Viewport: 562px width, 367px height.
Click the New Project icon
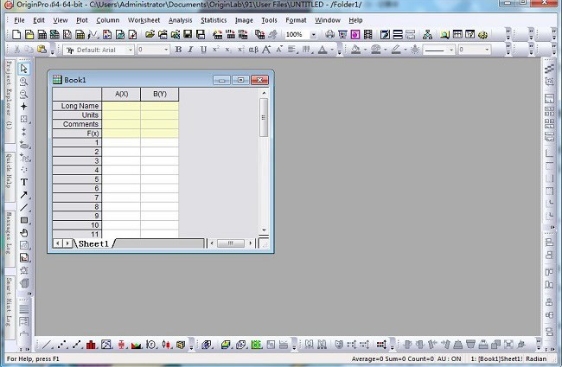point(16,34)
